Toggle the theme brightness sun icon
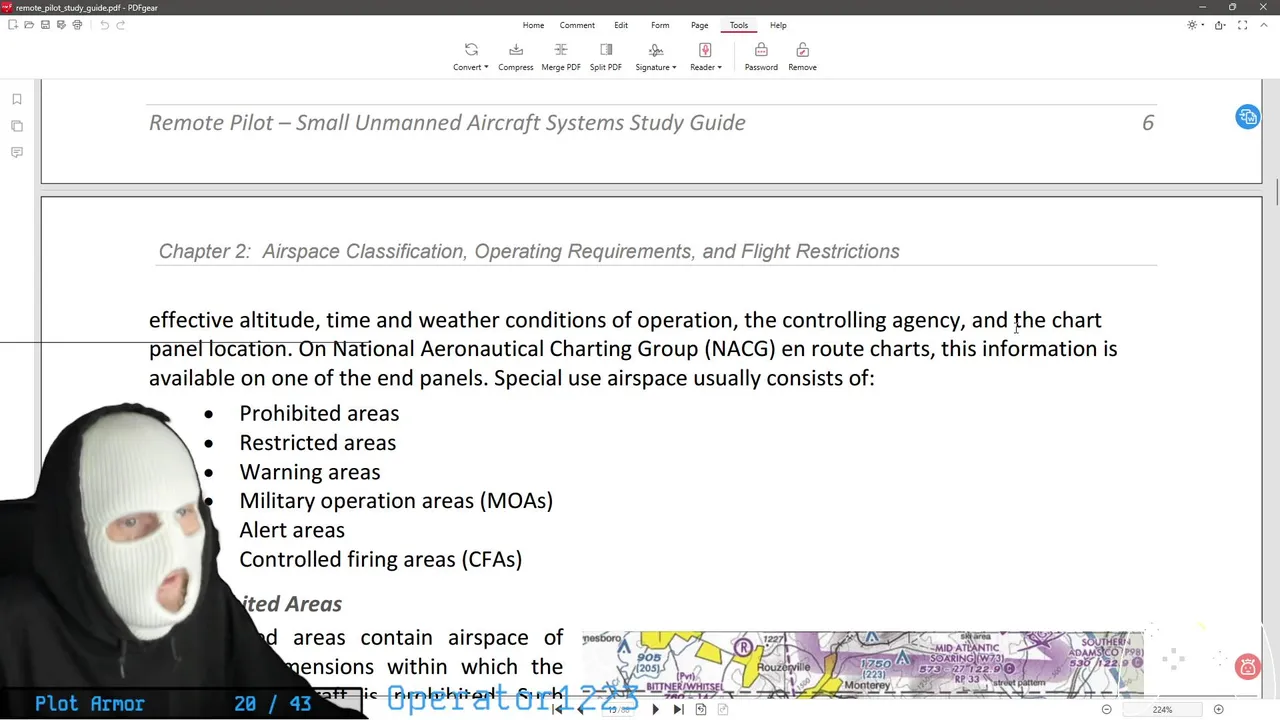The height and width of the screenshot is (720, 1280). pos(1192,25)
